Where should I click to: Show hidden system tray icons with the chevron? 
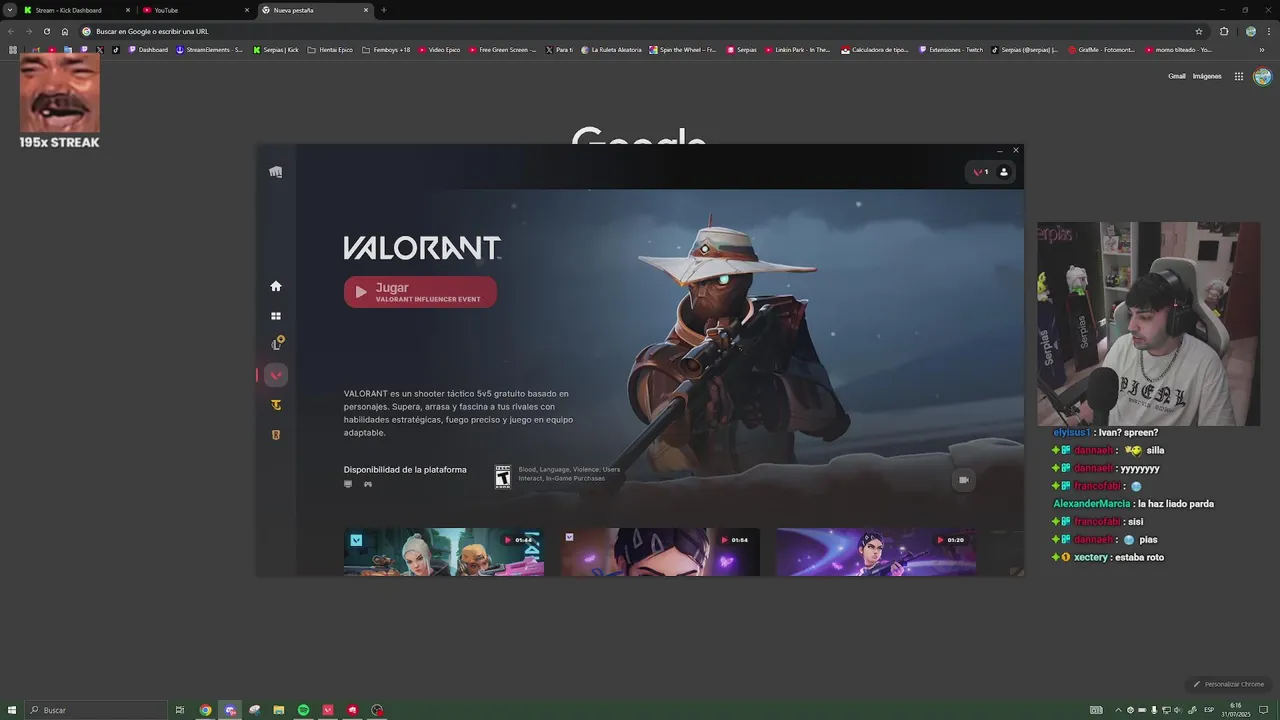pos(1118,710)
